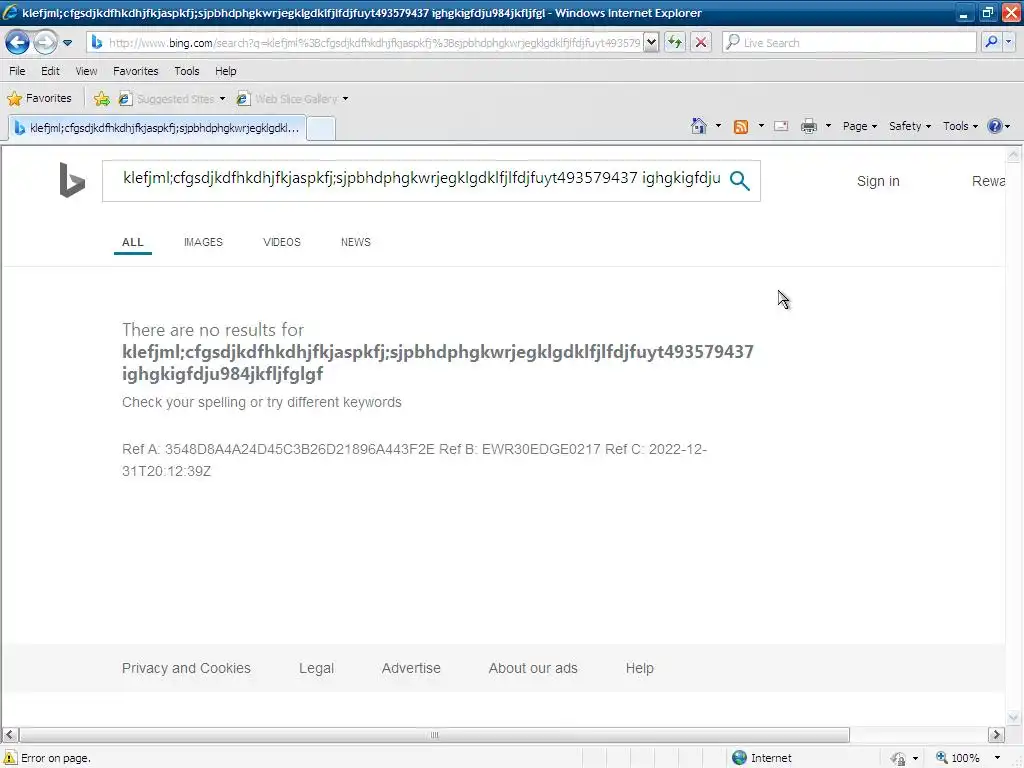Click the bing.com address bar

click(x=366, y=43)
